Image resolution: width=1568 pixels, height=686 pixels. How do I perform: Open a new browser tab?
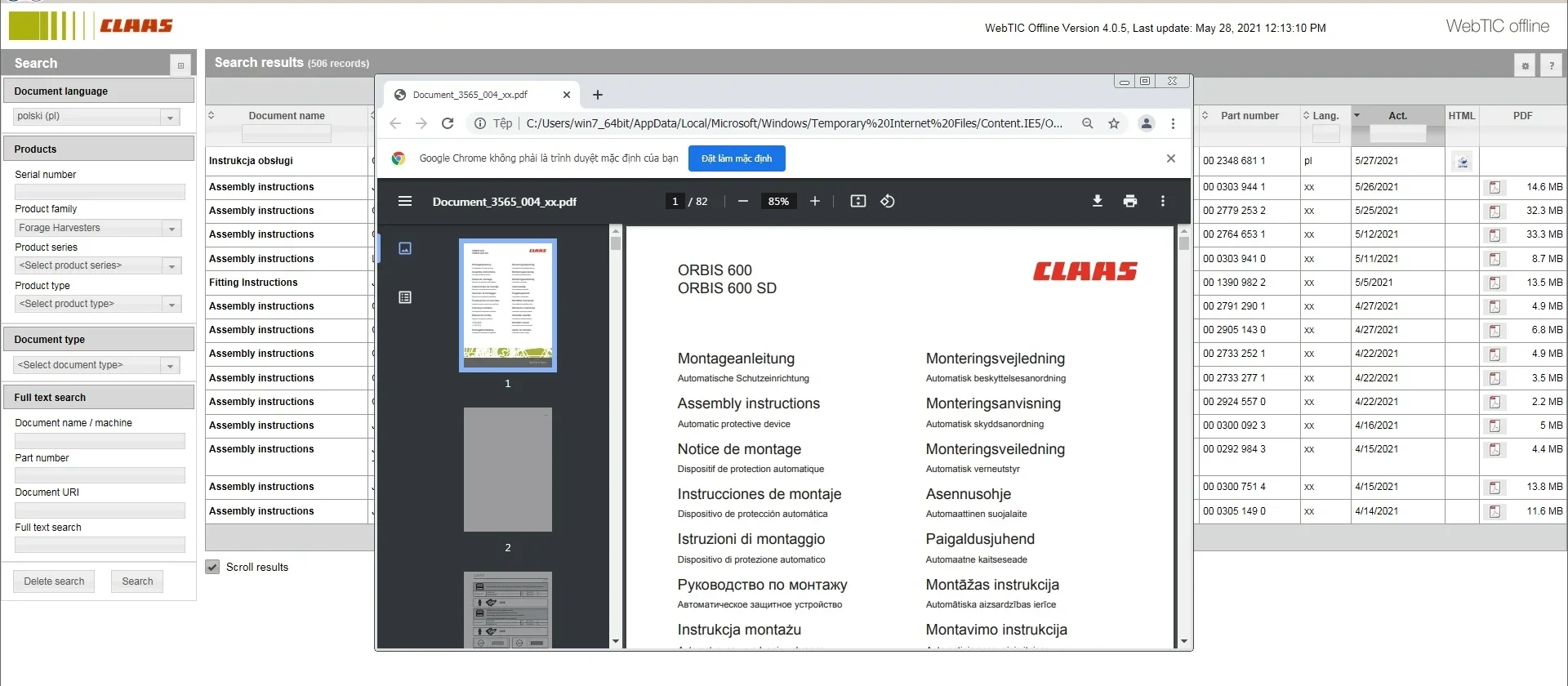pyautogui.click(x=597, y=95)
